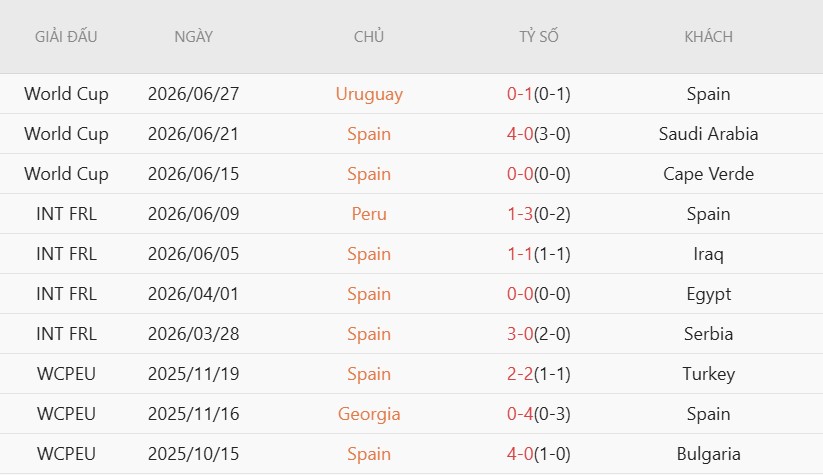Image resolution: width=823 pixels, height=475 pixels.
Task: Open the 4-0(3-0) Spain vs Saudi Arabia score
Action: pyautogui.click(x=539, y=134)
